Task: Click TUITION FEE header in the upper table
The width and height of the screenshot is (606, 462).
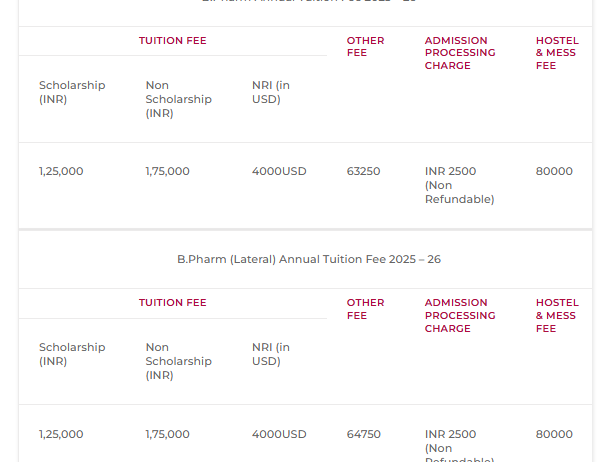Action: pos(173,41)
